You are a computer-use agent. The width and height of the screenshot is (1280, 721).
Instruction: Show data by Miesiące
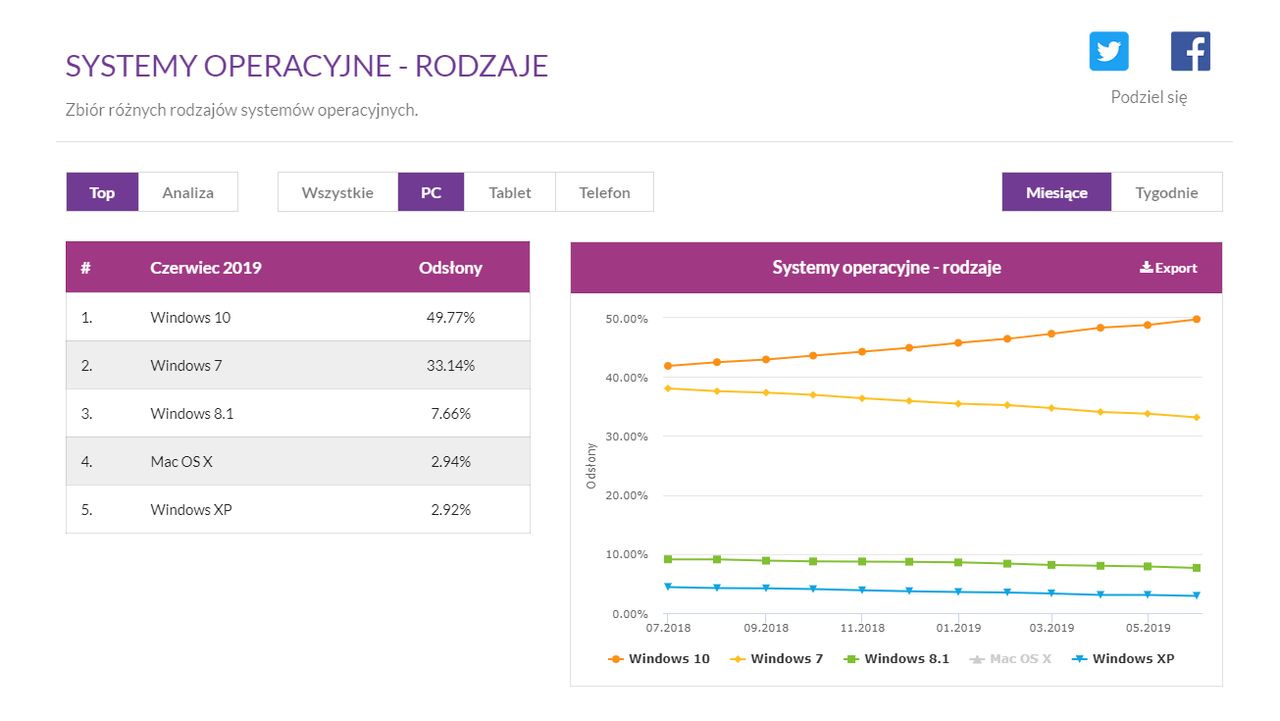[1057, 192]
